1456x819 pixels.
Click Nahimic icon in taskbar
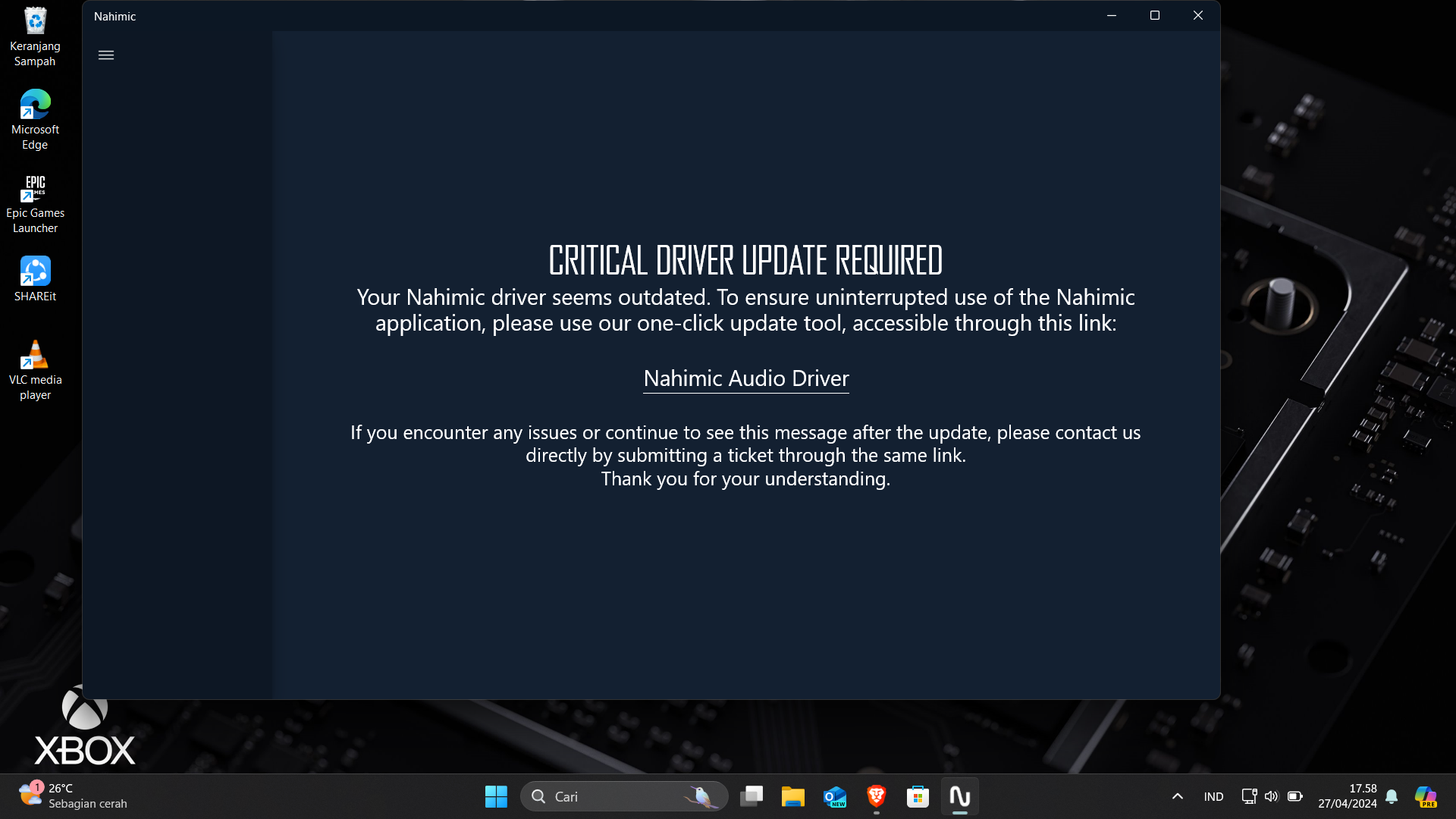click(x=960, y=796)
